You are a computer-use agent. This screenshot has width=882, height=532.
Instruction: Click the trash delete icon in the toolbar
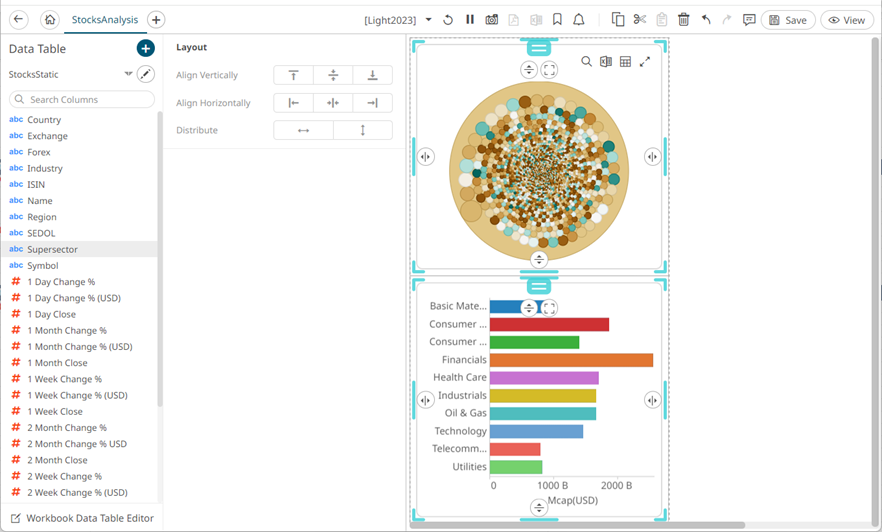pos(684,20)
